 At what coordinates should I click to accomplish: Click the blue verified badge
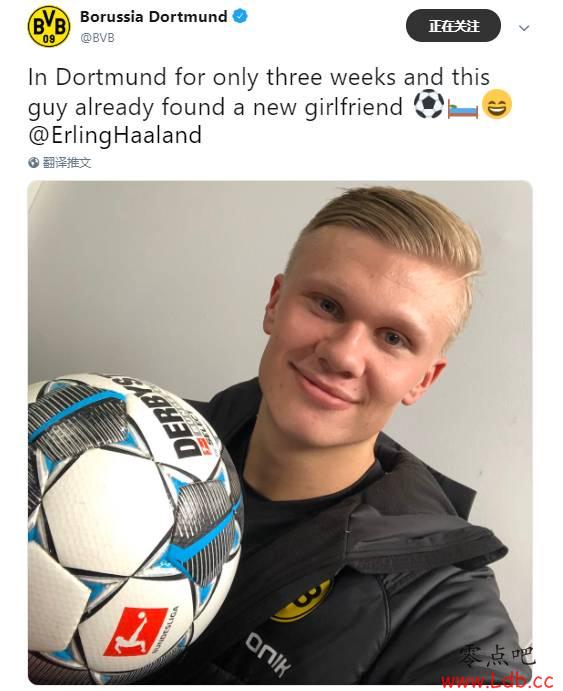pyautogui.click(x=240, y=17)
